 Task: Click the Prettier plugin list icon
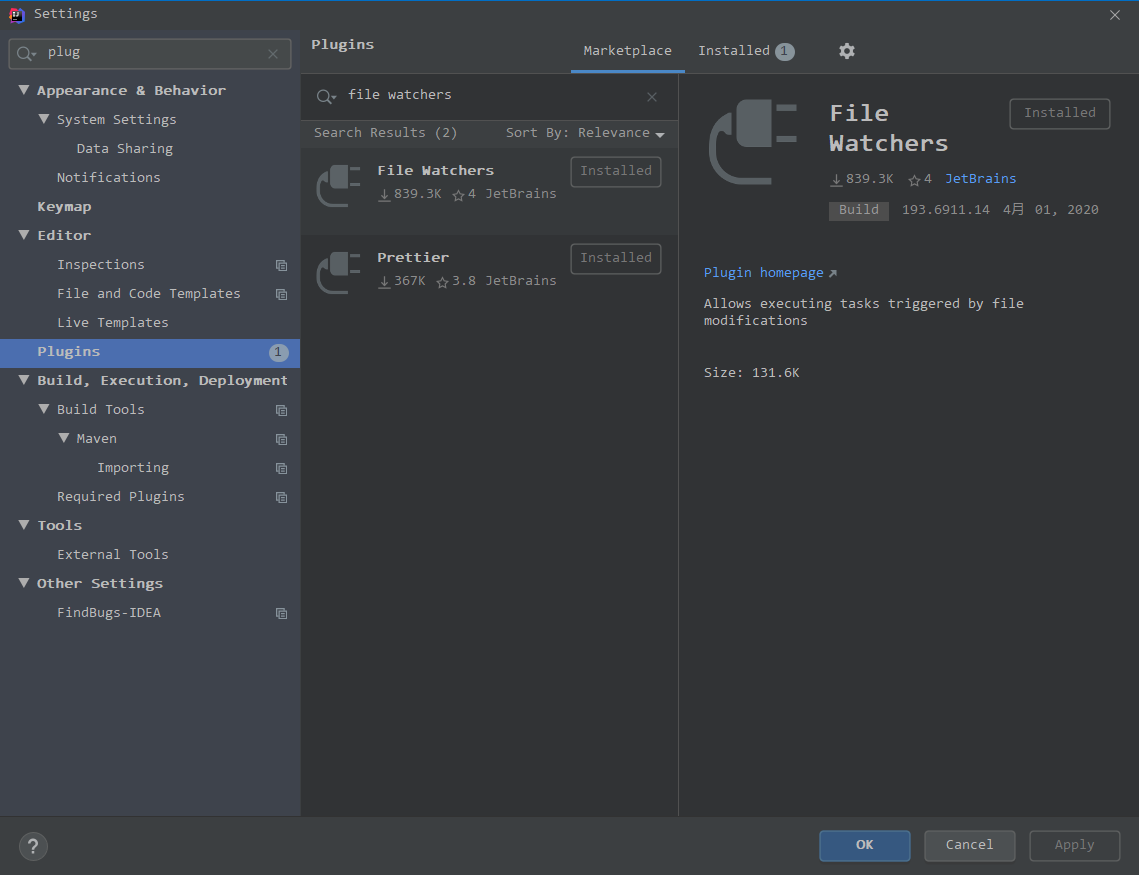pos(339,272)
